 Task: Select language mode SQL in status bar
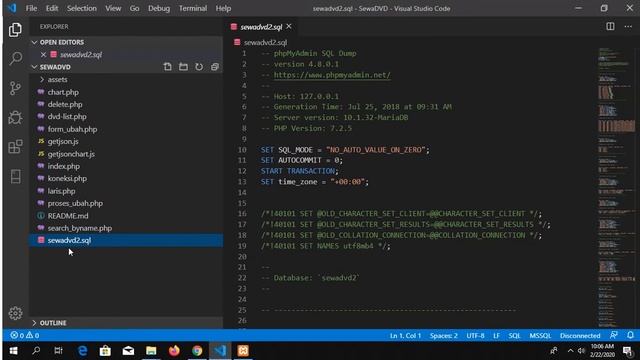point(514,336)
